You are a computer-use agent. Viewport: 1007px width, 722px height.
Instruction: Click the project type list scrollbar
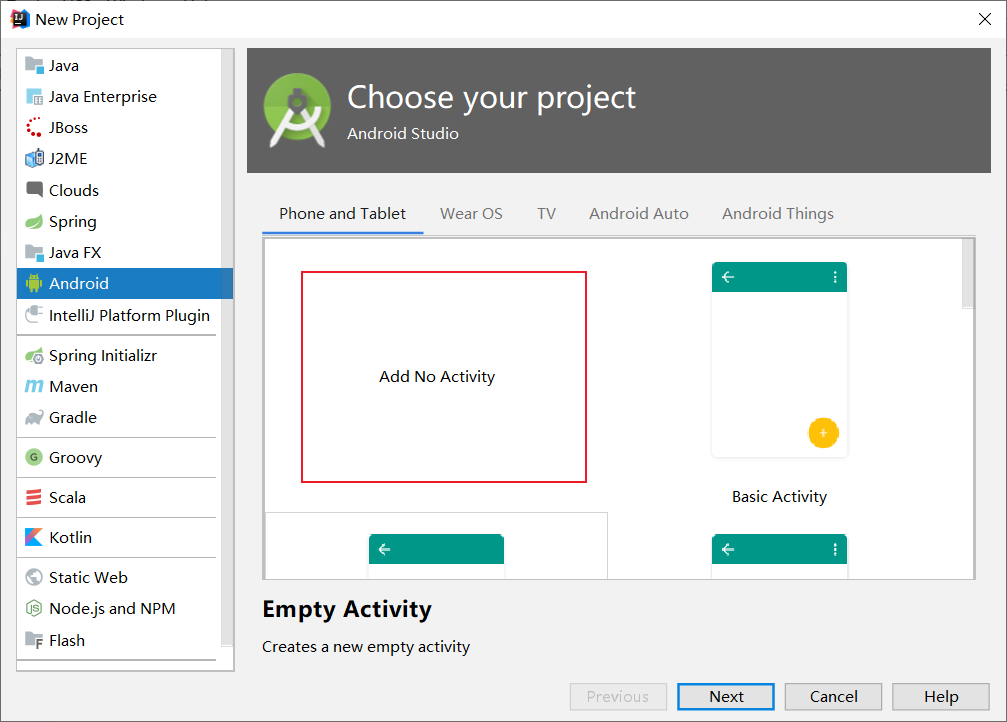[x=227, y=347]
